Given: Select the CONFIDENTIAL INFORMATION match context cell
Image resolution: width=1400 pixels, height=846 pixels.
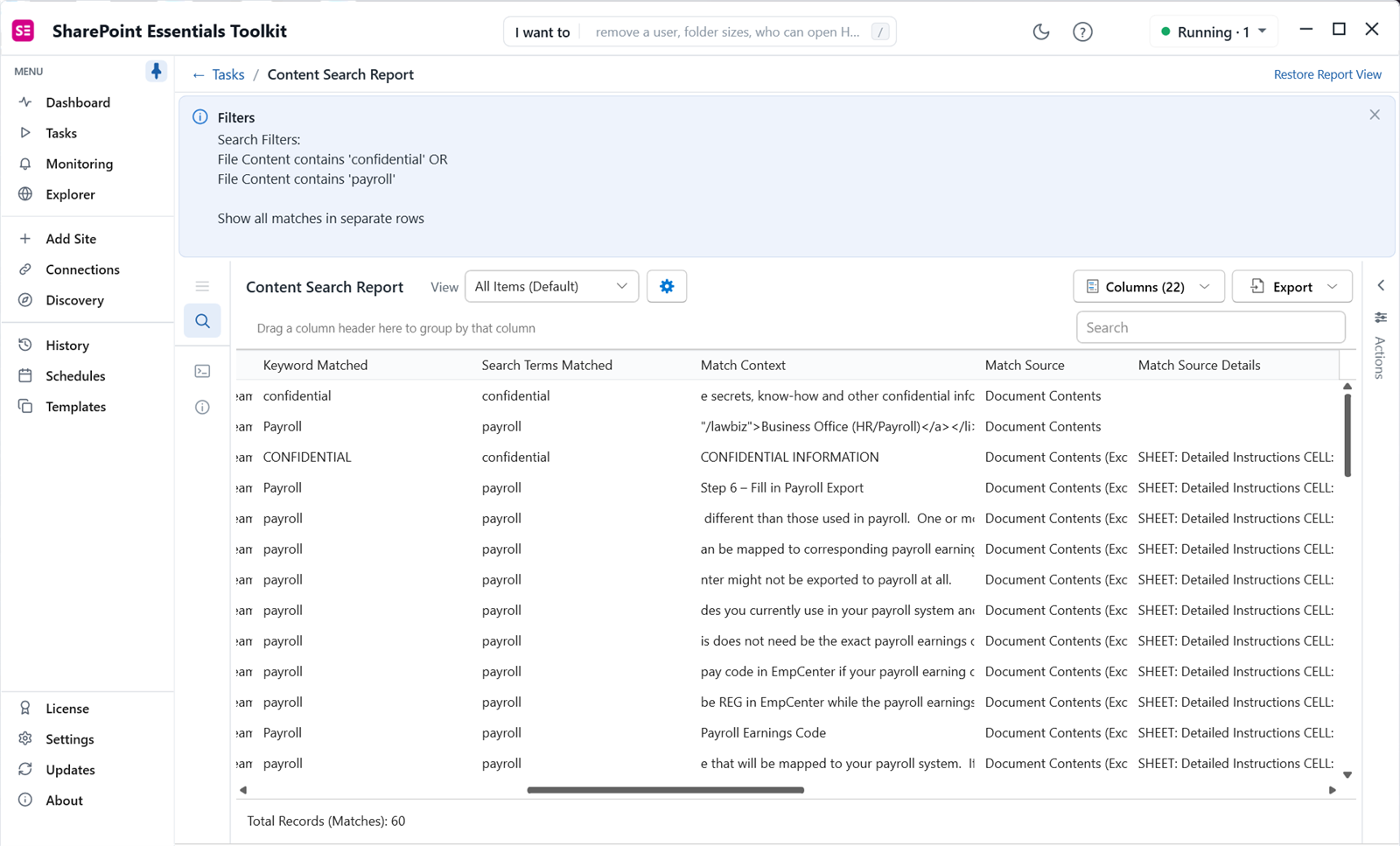Looking at the screenshot, I should [x=789, y=457].
